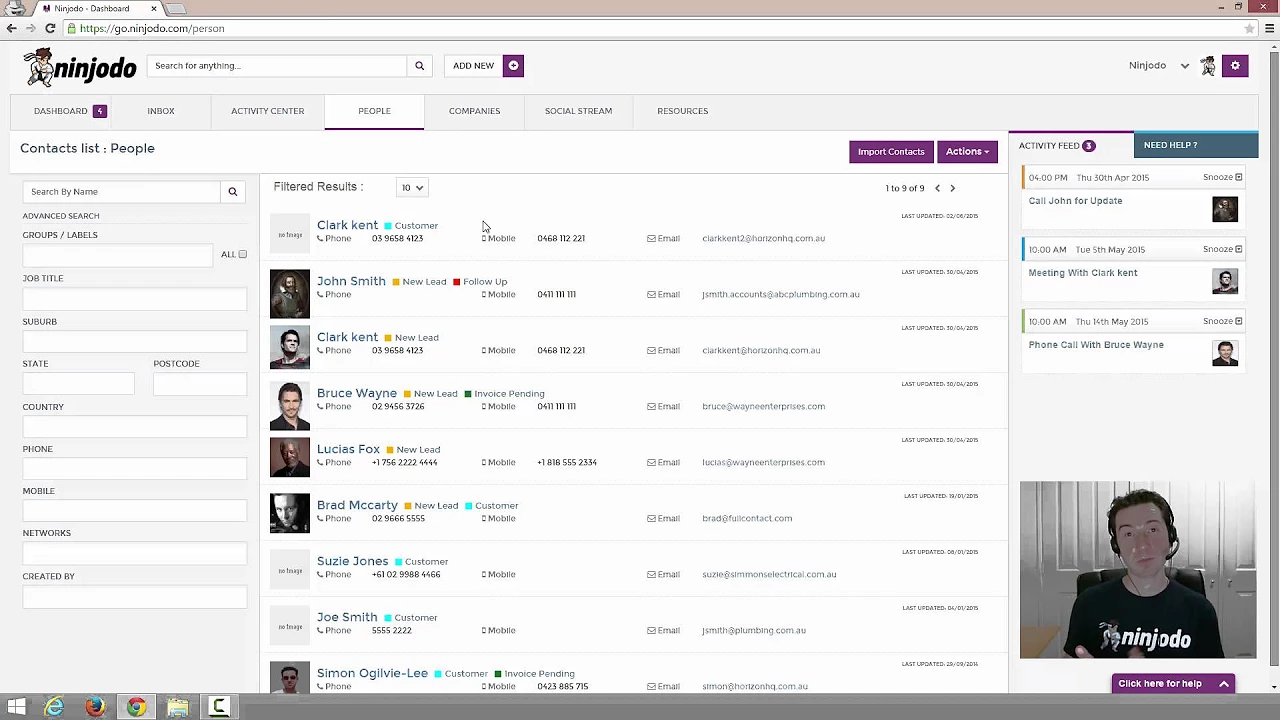
Task: Switch to Activity Center tab
Action: pos(267,111)
